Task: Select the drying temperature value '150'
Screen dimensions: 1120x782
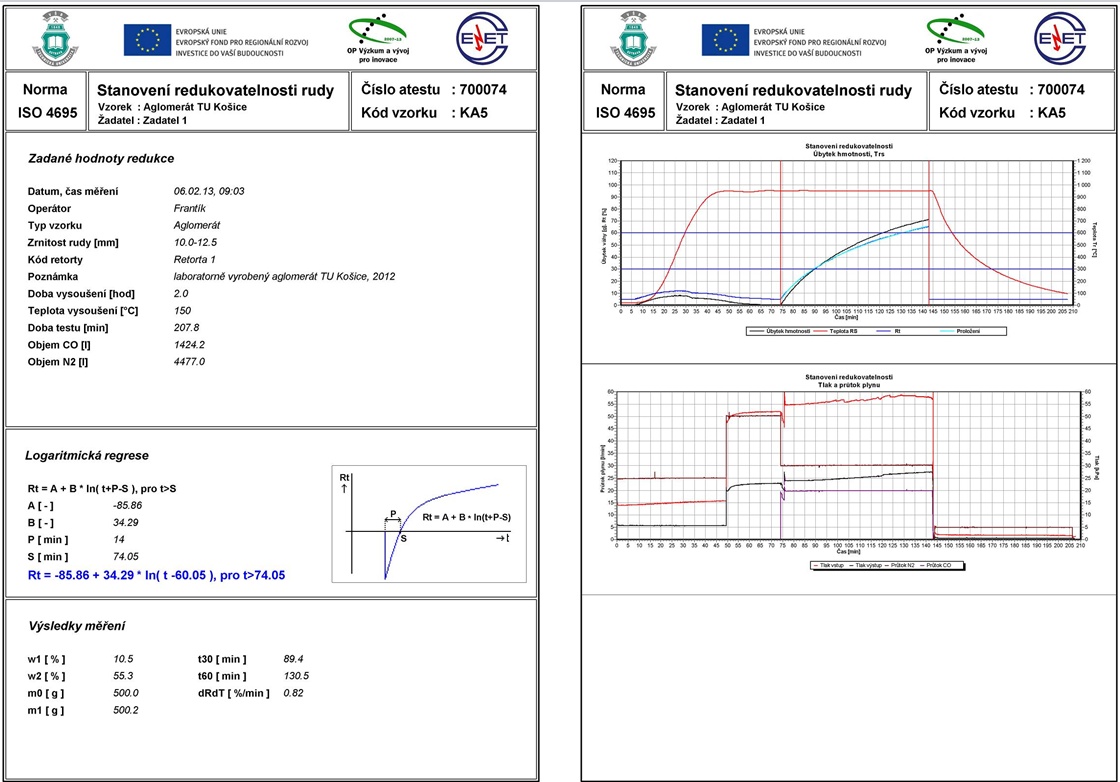Action: point(182,311)
